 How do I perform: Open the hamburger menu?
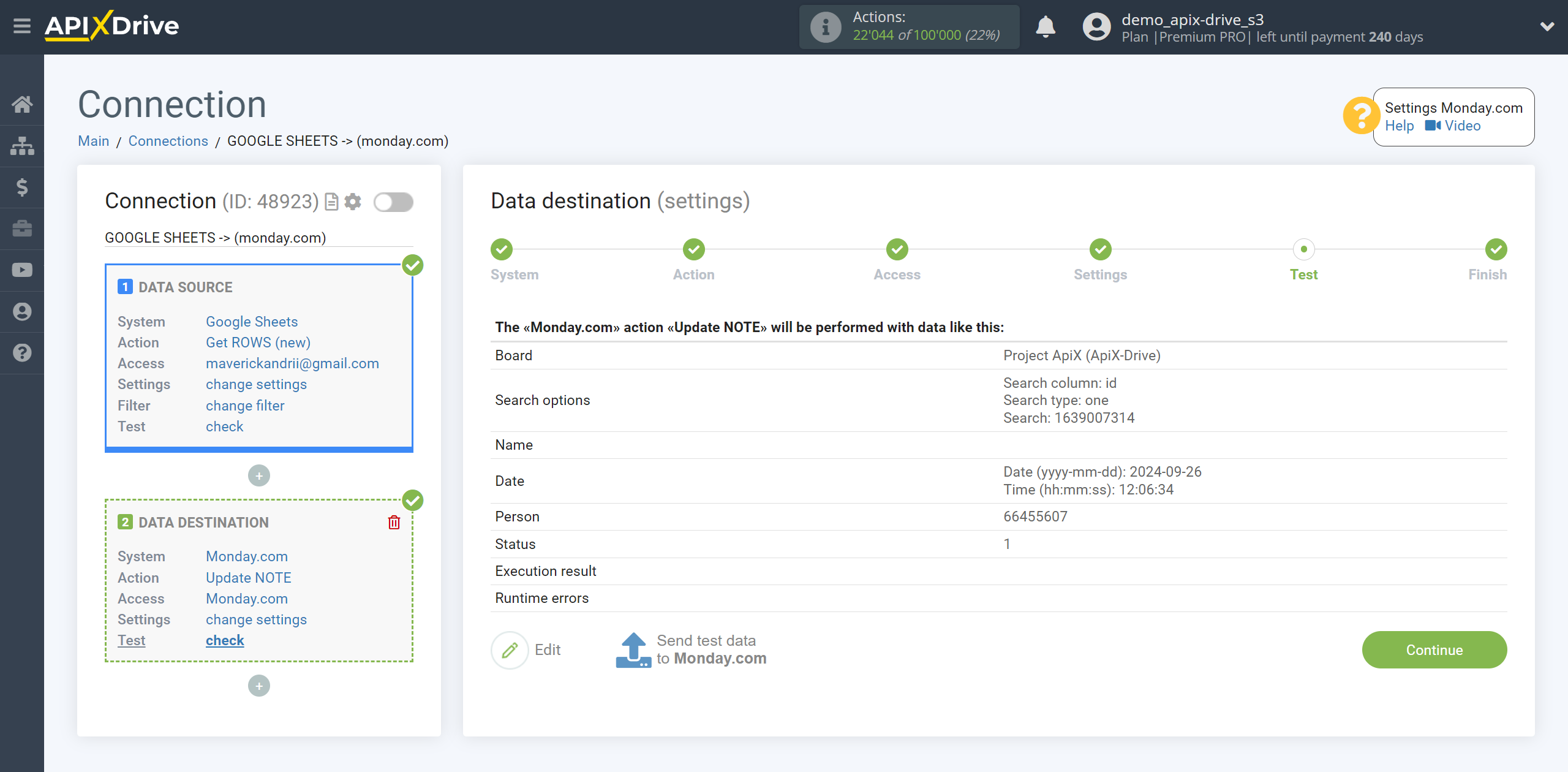[x=22, y=26]
